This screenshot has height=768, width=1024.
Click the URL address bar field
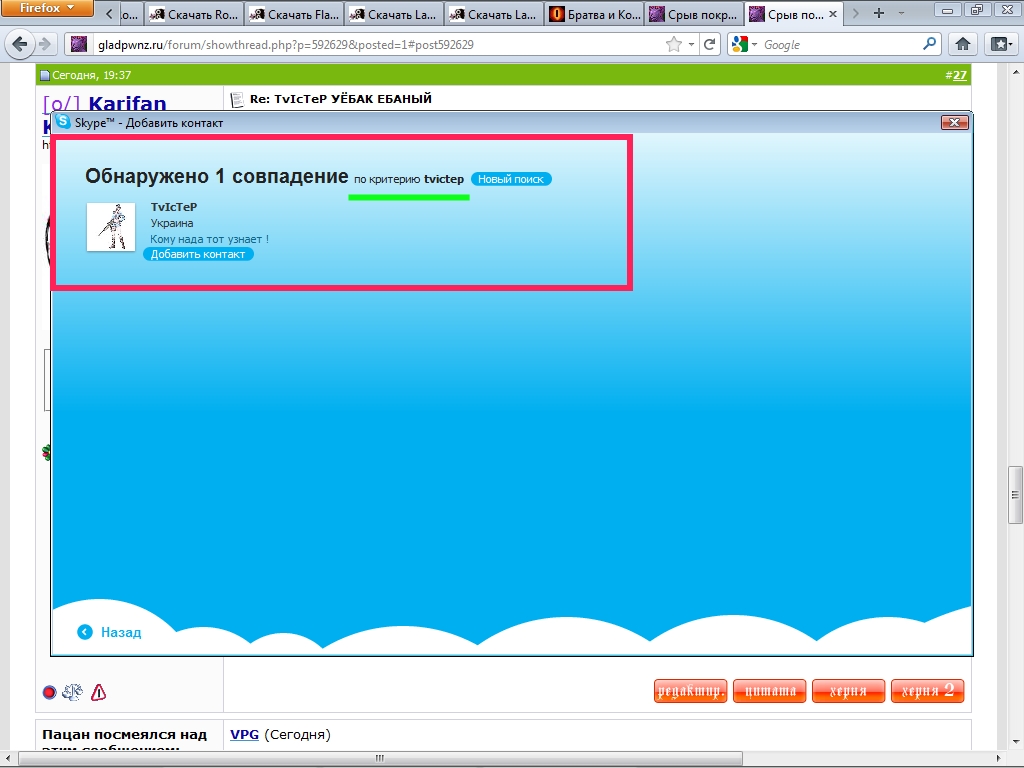coord(370,44)
